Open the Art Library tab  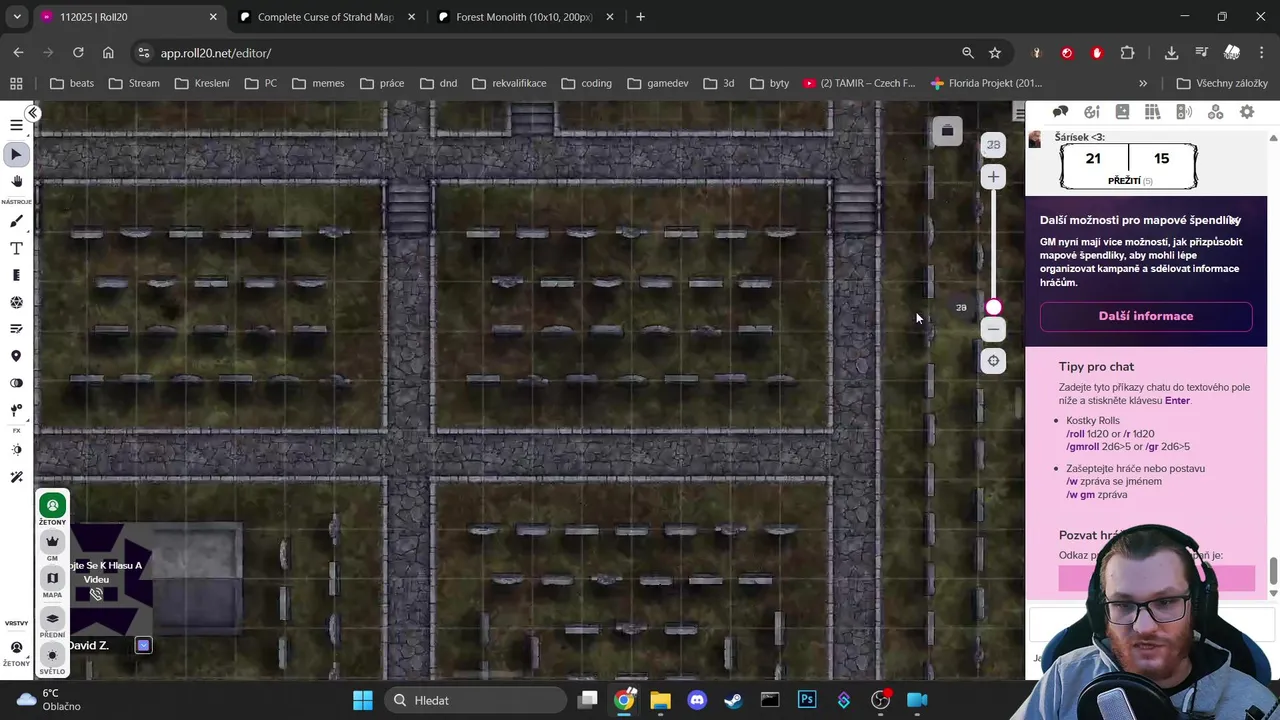point(1092,112)
